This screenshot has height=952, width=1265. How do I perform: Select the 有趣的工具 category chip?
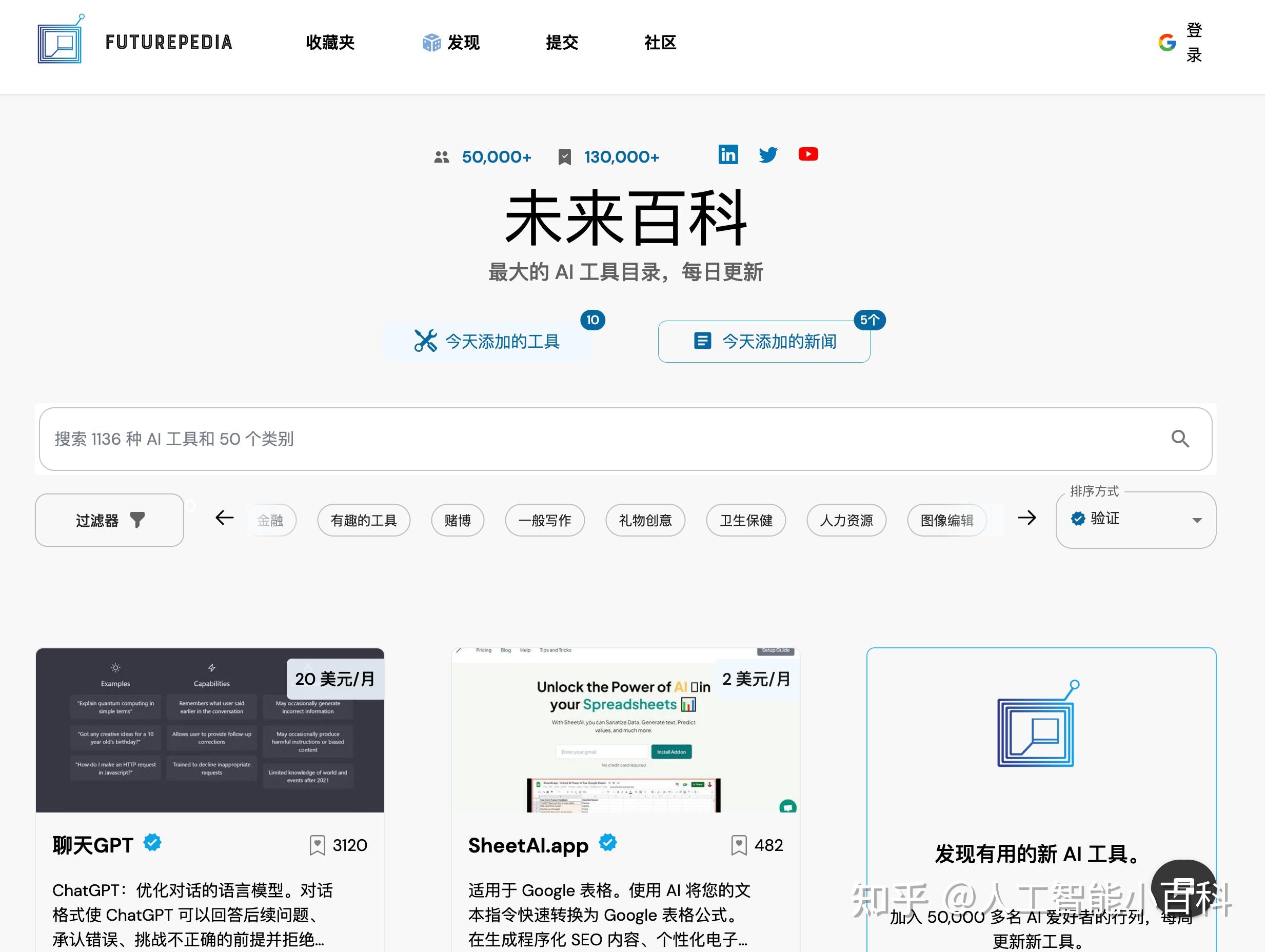pyautogui.click(x=364, y=520)
